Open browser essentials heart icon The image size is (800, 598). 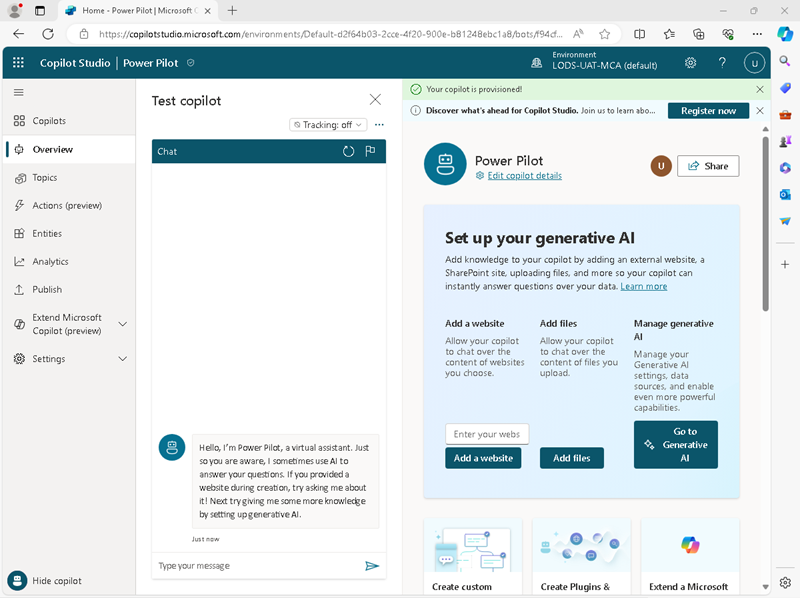(x=728, y=34)
